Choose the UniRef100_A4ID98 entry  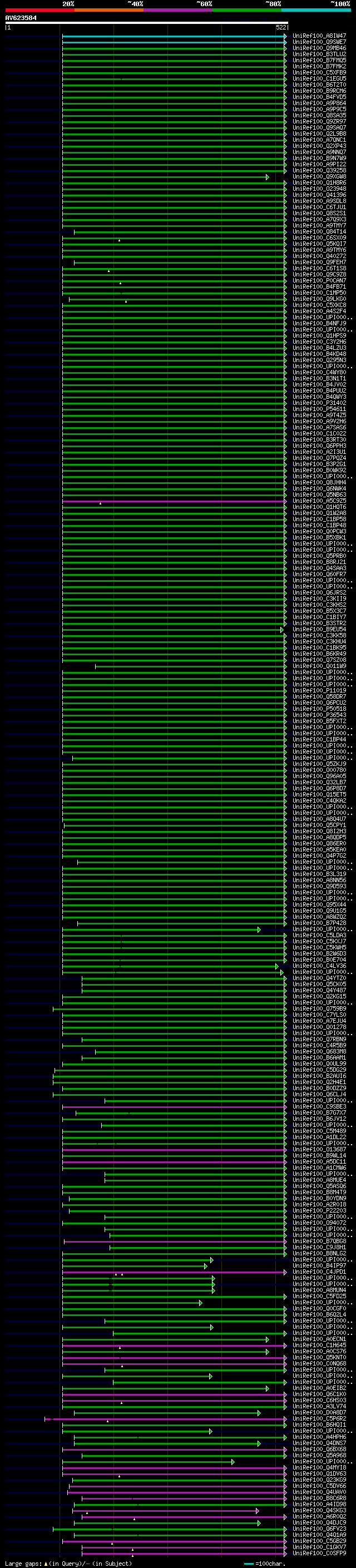319,1504
